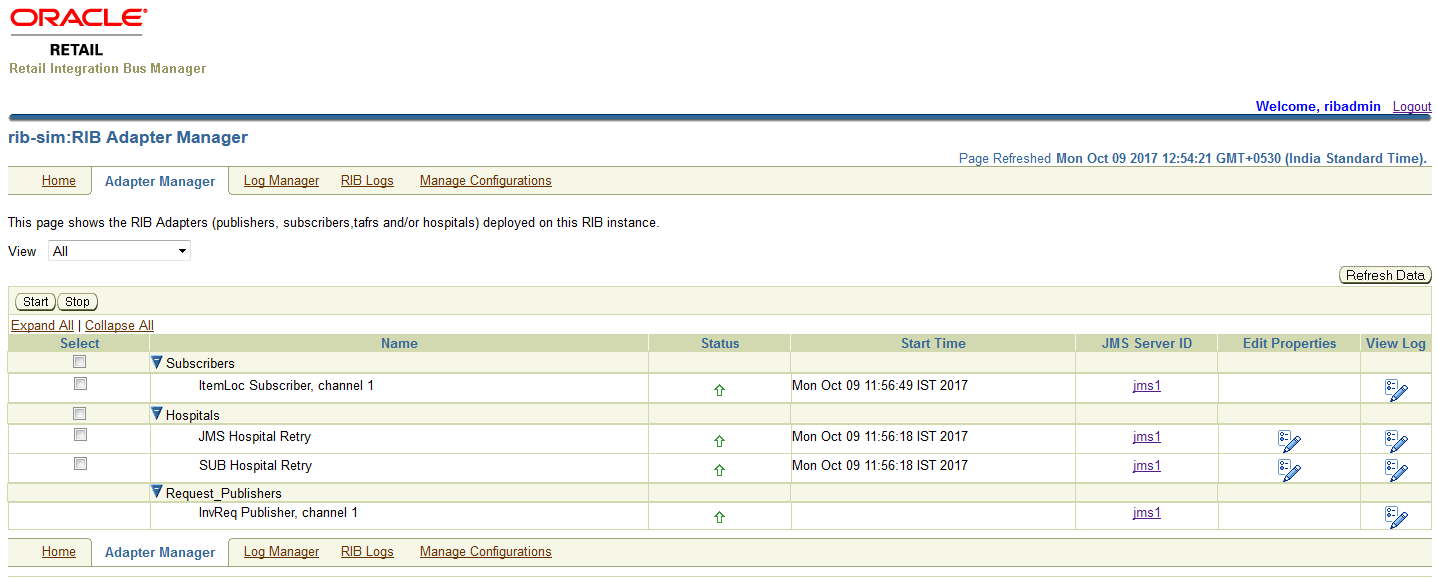Screen dimensions: 1437x578
Task: Check the SUB Hospital Retry checkbox
Action: tap(80, 464)
